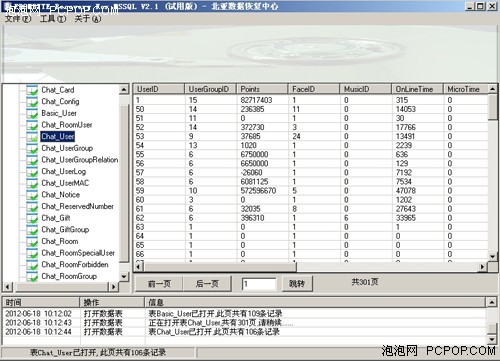Select Chat_Gift table in tree
This screenshot has width=500, height=361.
coord(56,218)
